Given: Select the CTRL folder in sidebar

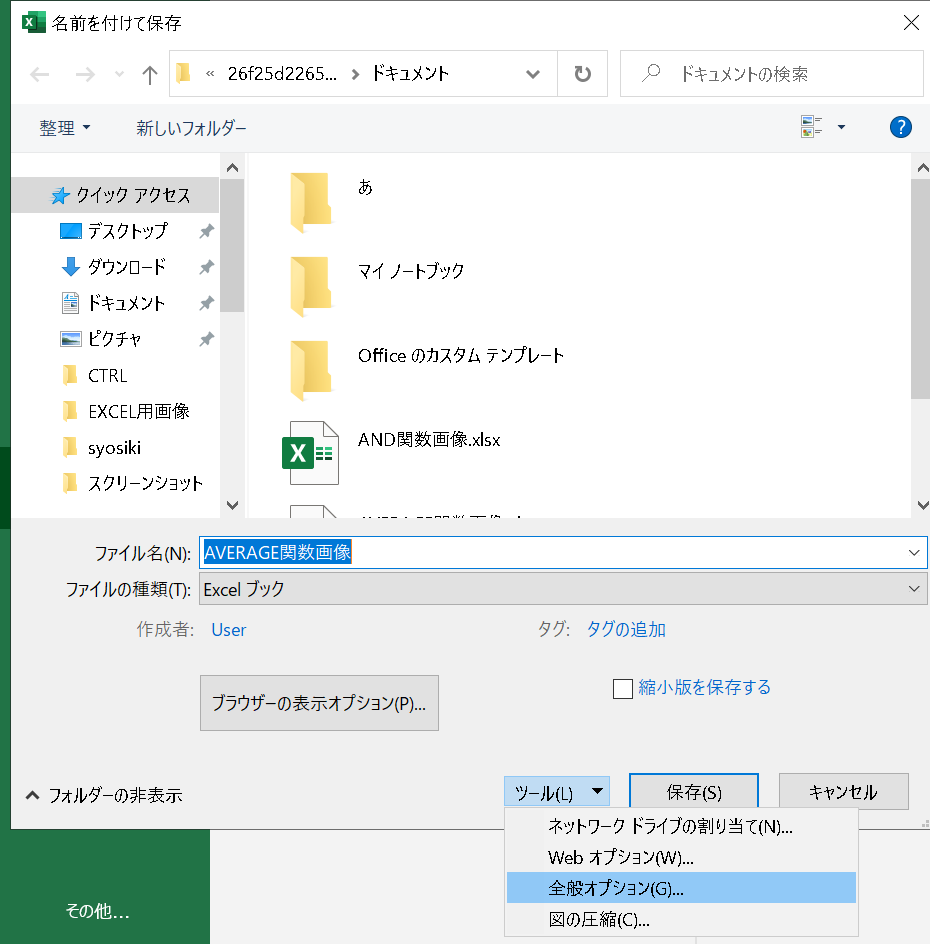Looking at the screenshot, I should point(95,376).
